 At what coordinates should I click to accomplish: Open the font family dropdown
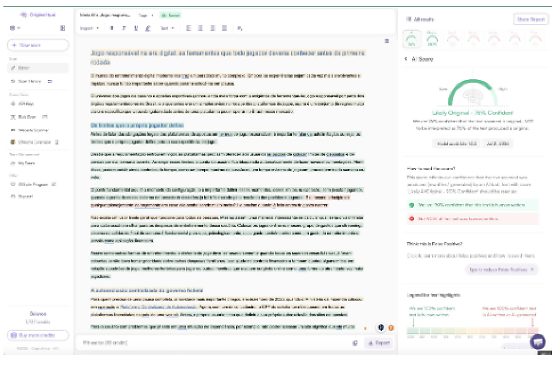pyautogui.click(x=89, y=28)
